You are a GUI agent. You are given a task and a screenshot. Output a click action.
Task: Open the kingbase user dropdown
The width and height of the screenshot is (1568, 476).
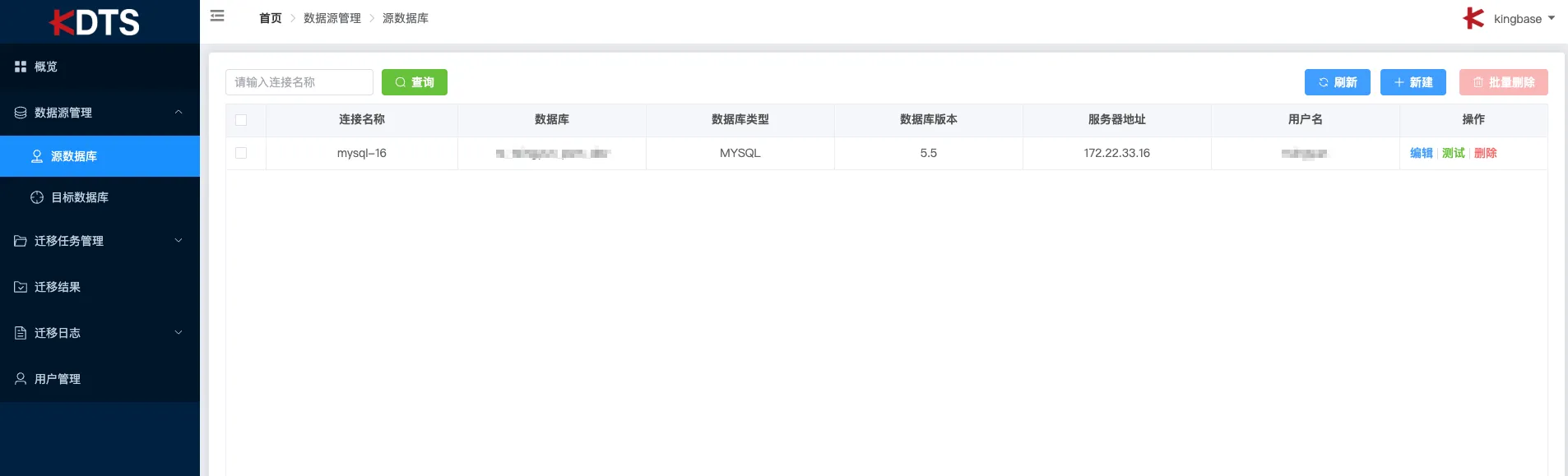(1524, 18)
